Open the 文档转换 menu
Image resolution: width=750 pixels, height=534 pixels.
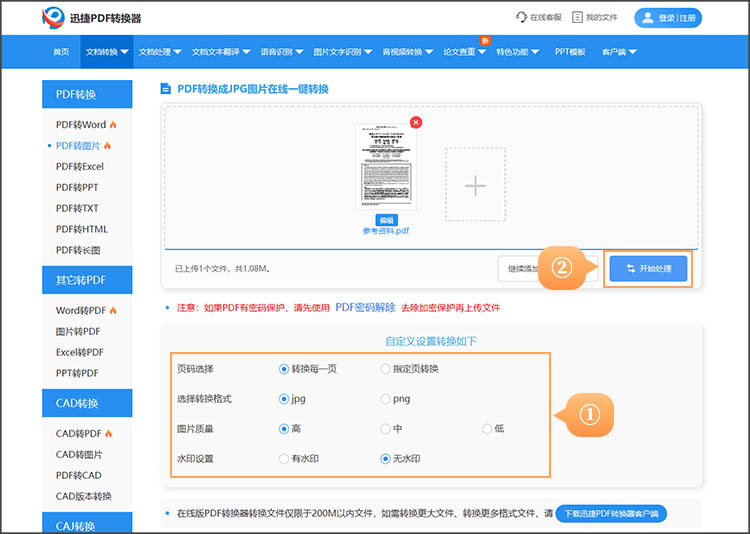(x=107, y=52)
